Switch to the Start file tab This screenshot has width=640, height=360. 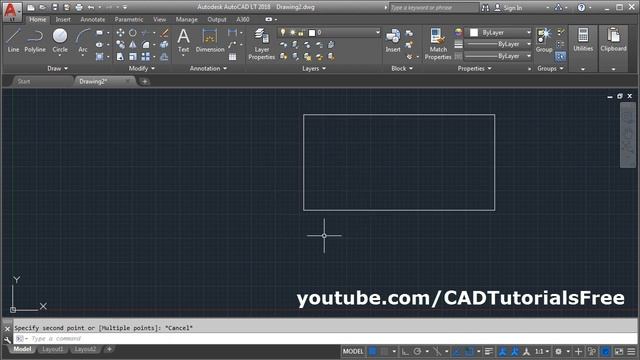click(24, 81)
